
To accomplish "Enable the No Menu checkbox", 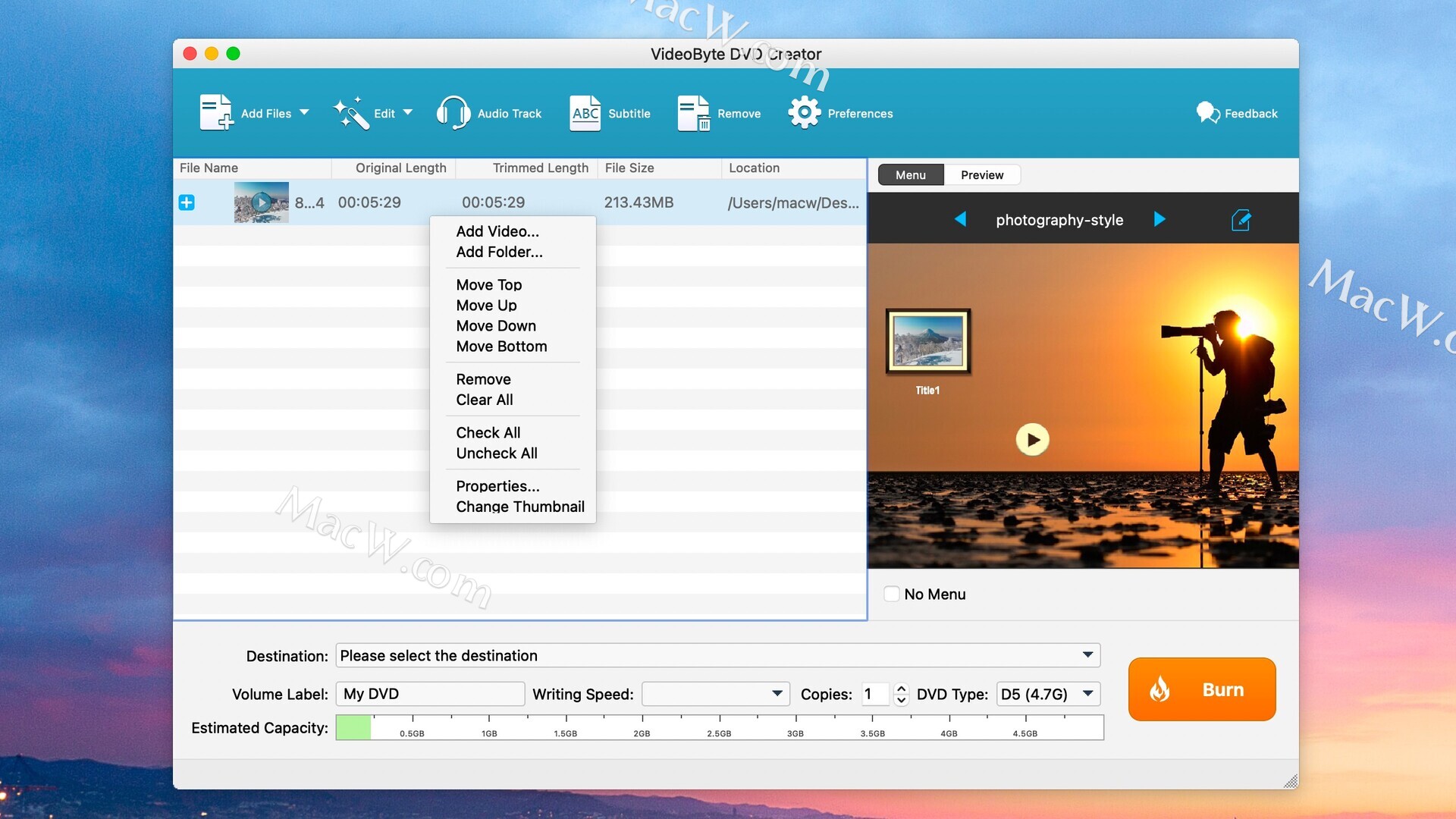I will click(892, 594).
